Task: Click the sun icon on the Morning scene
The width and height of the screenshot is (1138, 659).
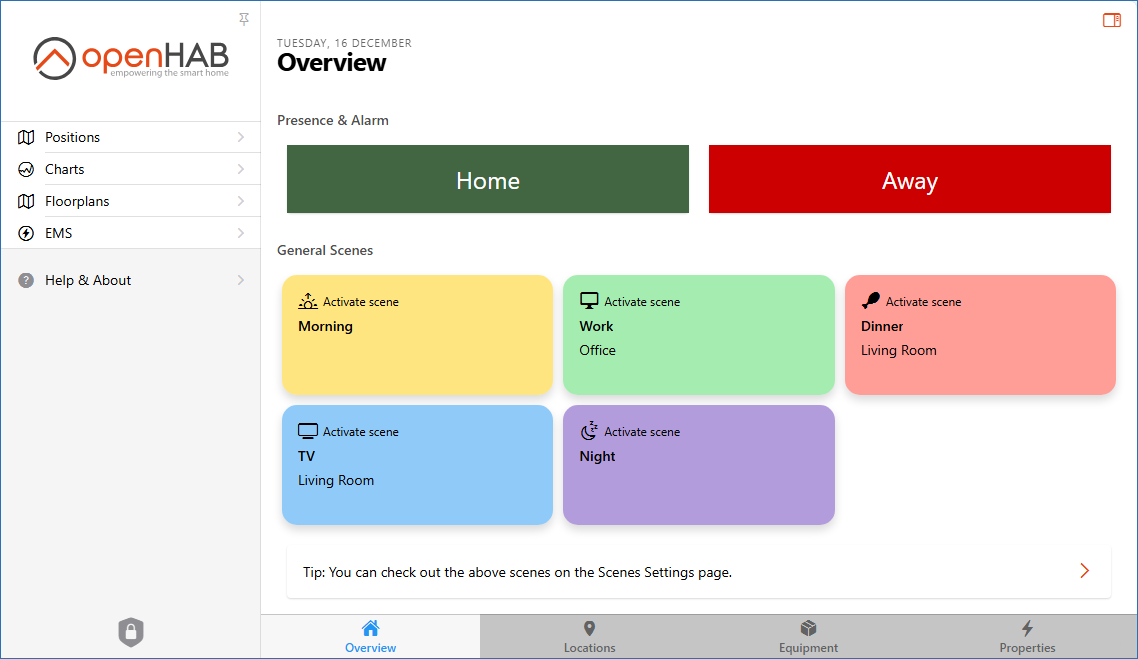Action: tap(308, 300)
